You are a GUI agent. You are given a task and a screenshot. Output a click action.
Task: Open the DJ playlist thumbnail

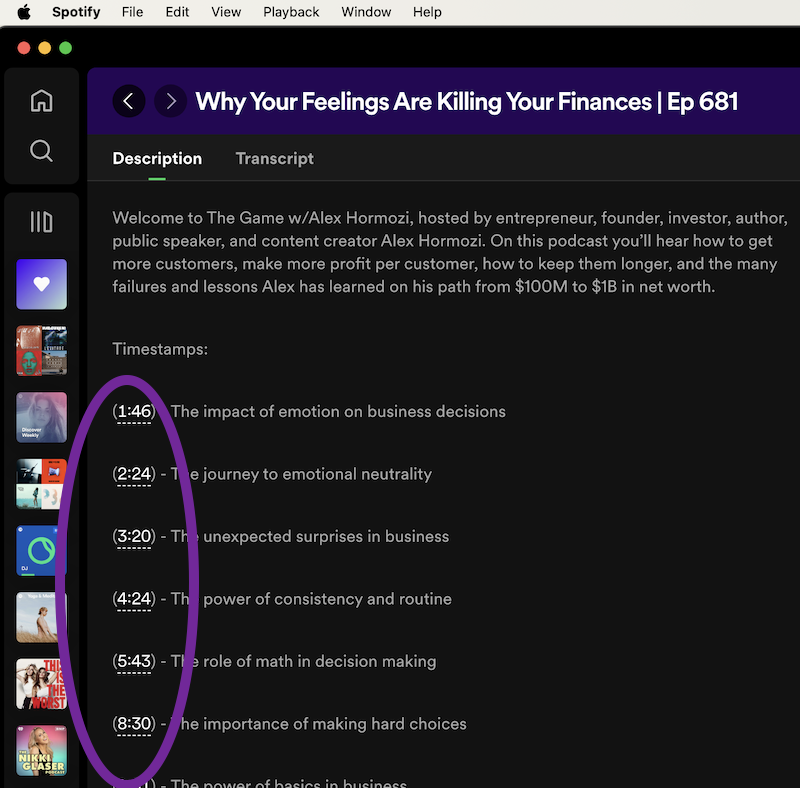[x=41, y=551]
